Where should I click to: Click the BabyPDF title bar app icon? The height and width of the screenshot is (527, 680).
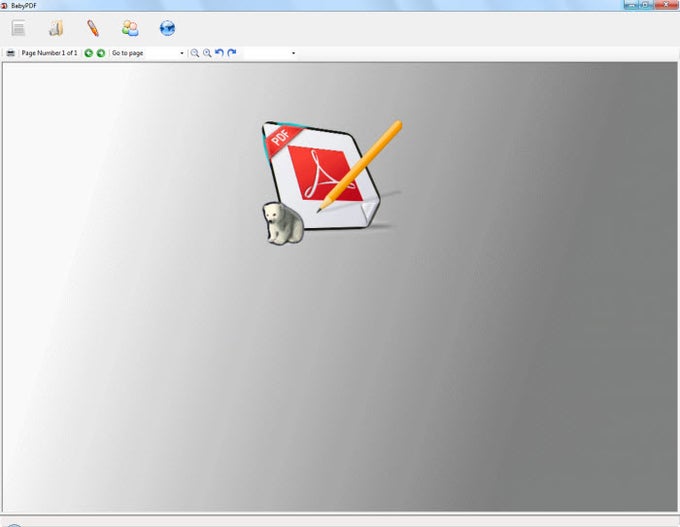(4, 6)
